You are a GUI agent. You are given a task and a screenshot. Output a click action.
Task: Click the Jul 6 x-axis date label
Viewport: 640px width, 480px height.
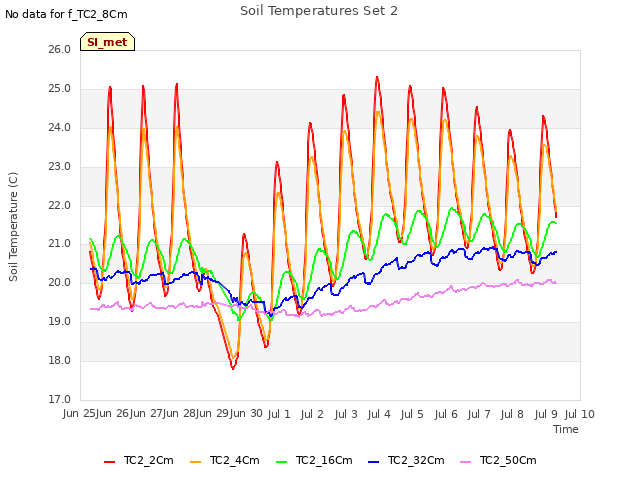446,414
